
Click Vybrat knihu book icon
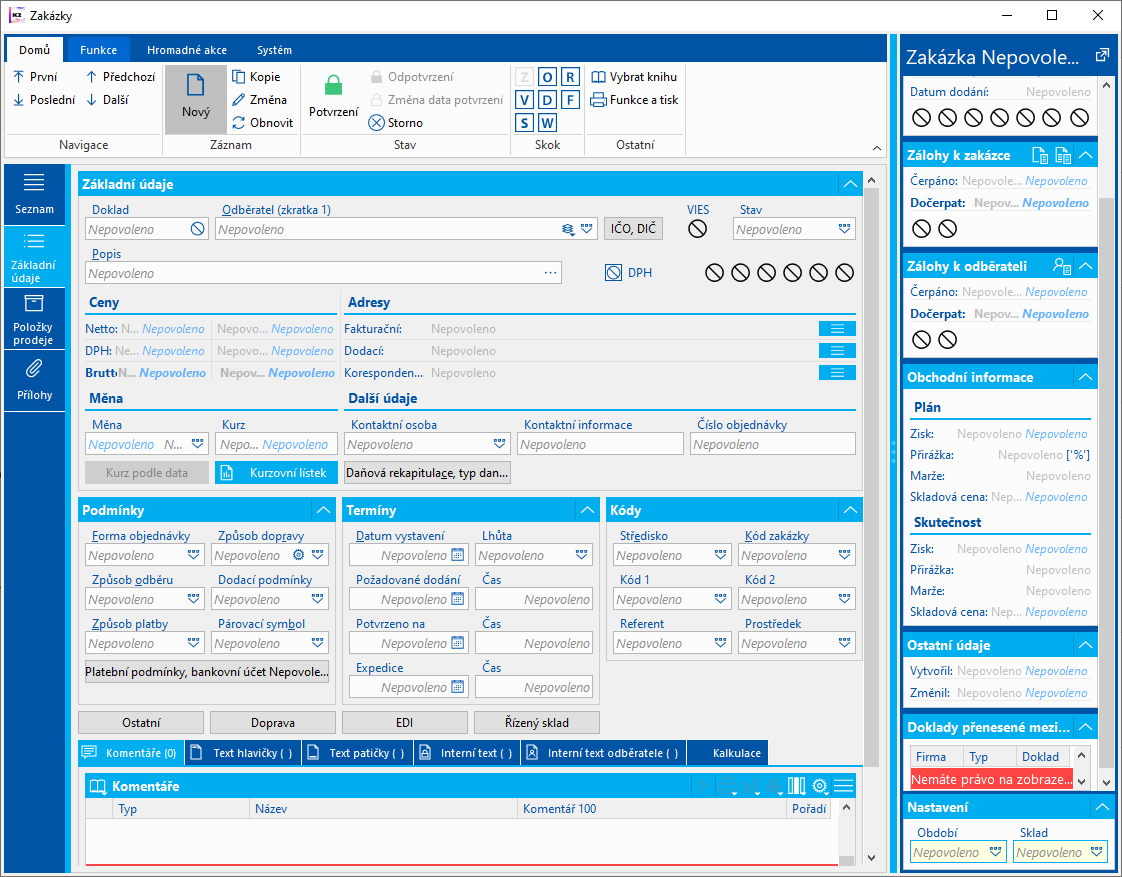[x=598, y=77]
